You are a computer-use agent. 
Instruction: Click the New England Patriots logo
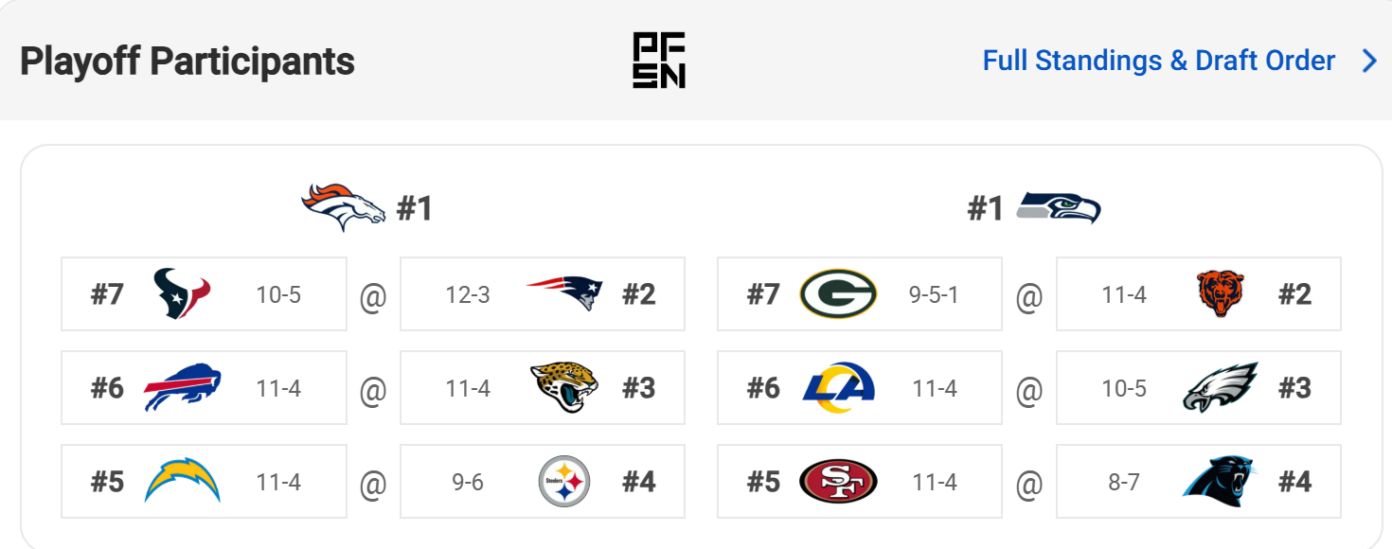(565, 294)
